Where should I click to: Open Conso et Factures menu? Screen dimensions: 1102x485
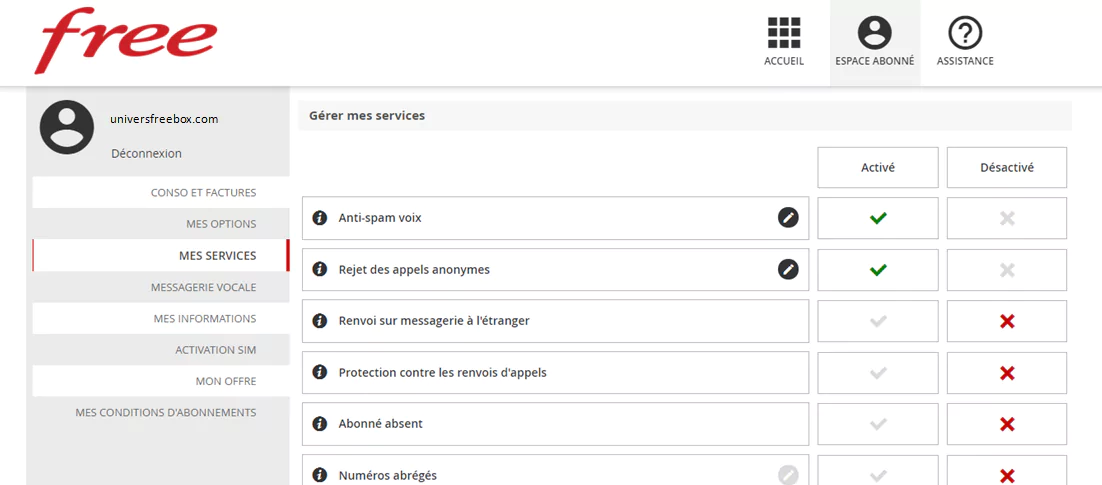coord(203,193)
